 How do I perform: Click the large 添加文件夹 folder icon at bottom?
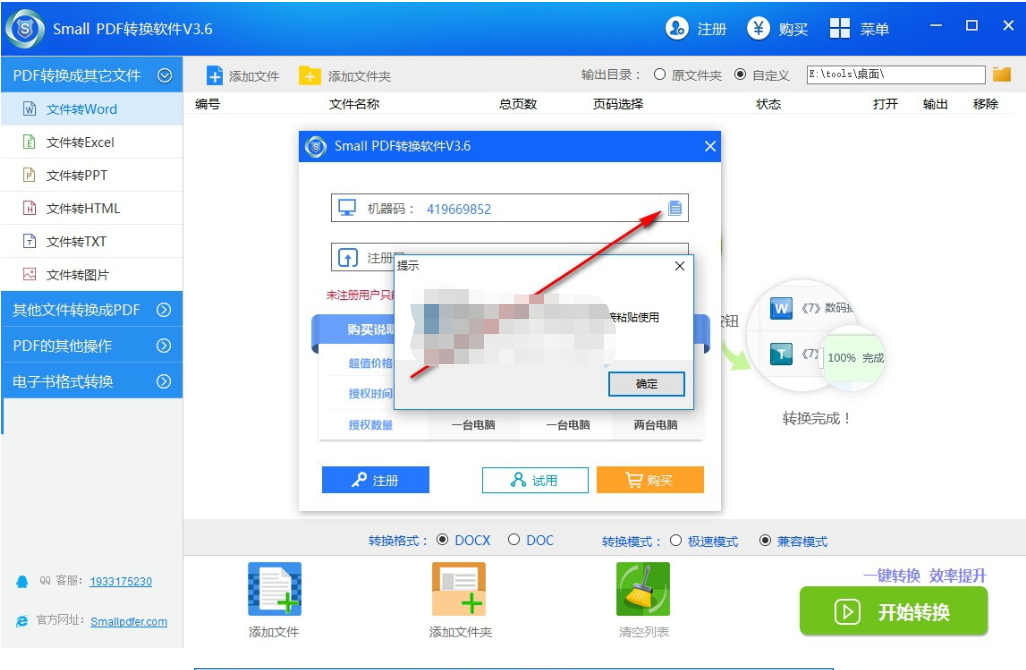(x=459, y=589)
